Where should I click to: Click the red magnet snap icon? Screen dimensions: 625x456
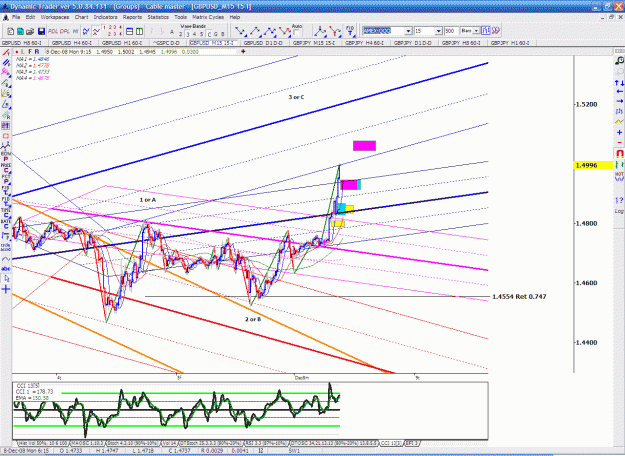click(619, 153)
